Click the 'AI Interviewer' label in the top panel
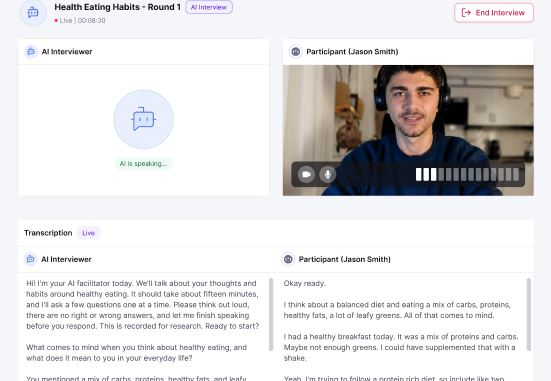 67,52
